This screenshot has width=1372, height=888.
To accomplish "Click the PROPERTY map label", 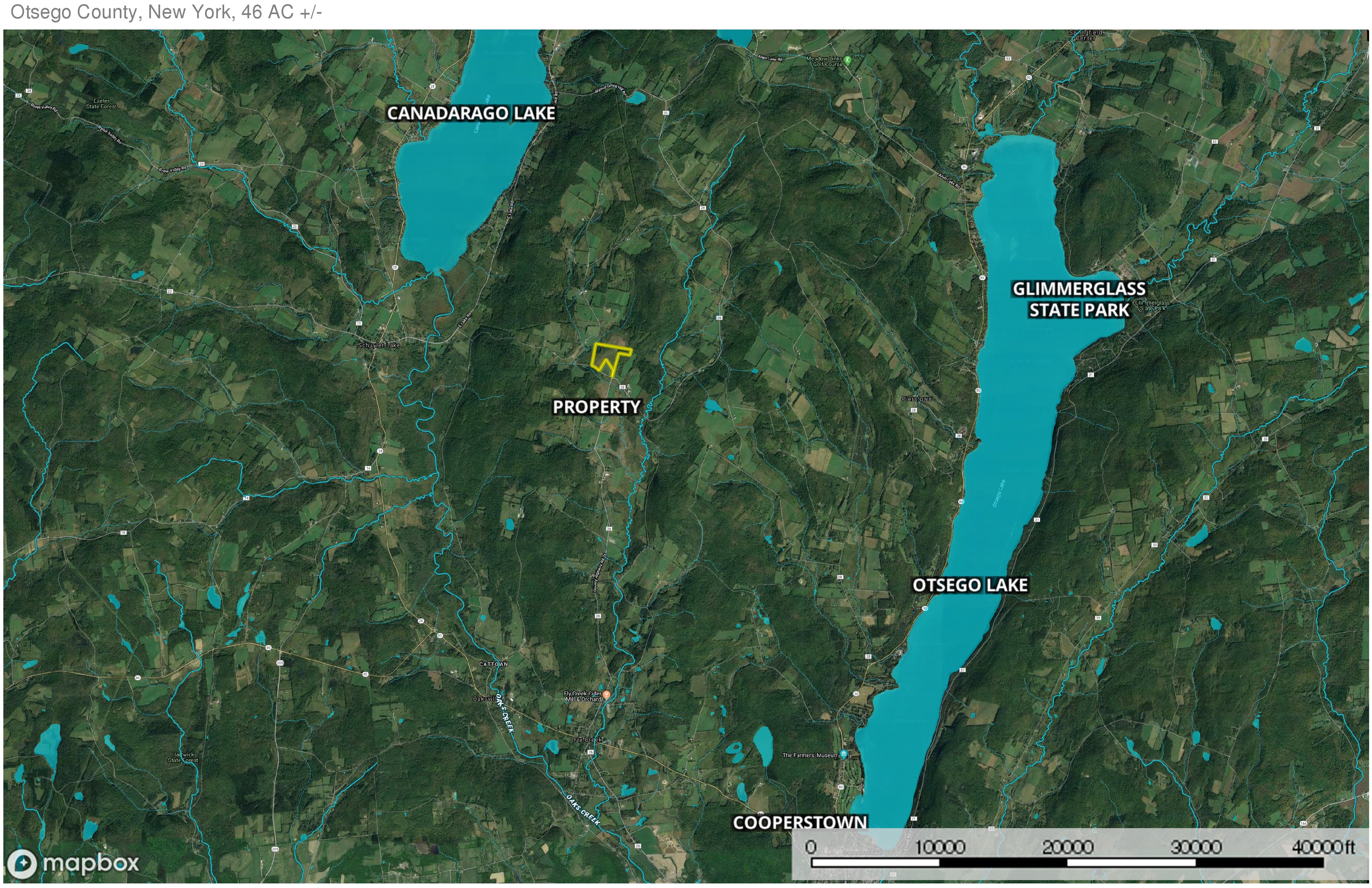I will pos(596,407).
